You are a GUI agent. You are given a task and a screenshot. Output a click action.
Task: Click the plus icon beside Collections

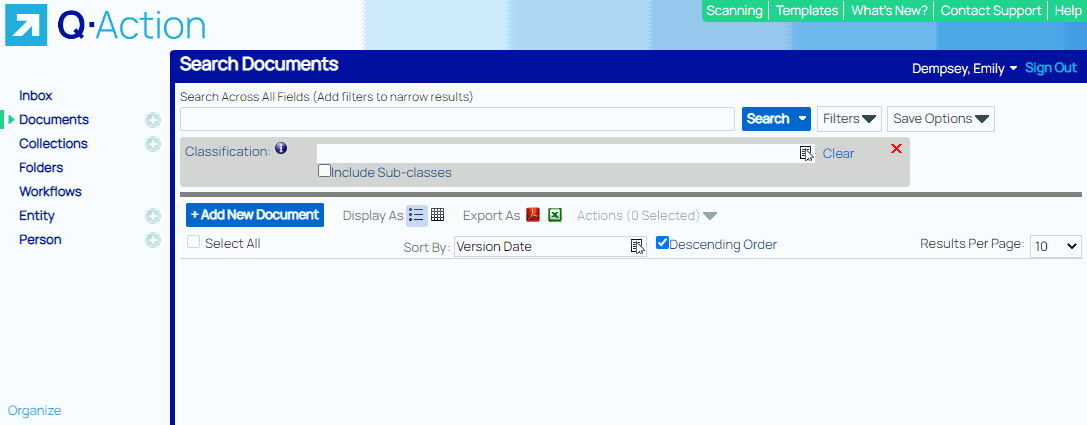153,144
